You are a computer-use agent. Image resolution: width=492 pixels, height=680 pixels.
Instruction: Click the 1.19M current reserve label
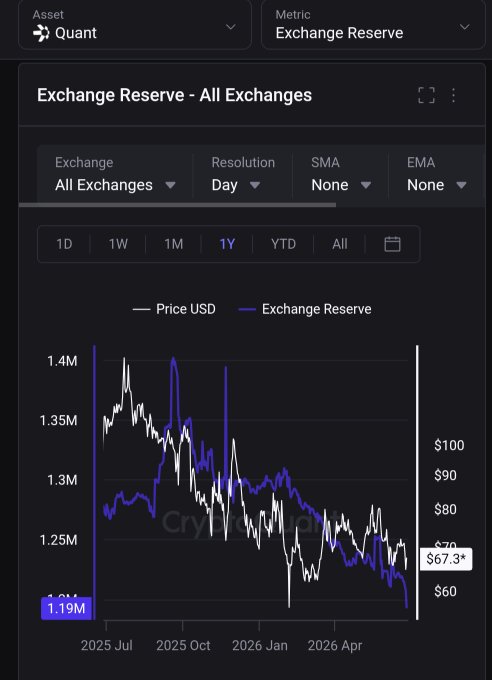point(66,608)
